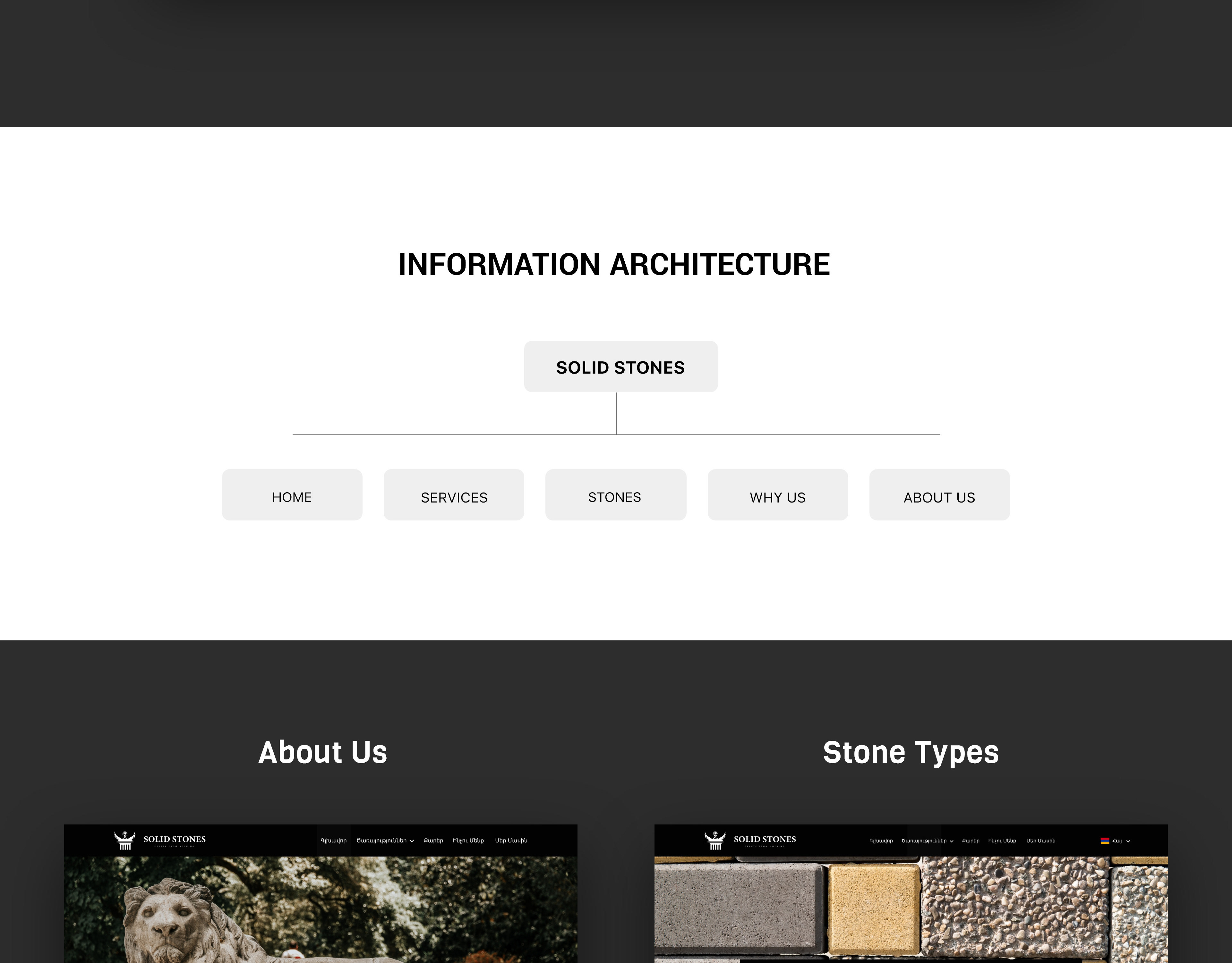Click the About Us section heading
Viewport: 1232px width, 963px height.
click(323, 753)
